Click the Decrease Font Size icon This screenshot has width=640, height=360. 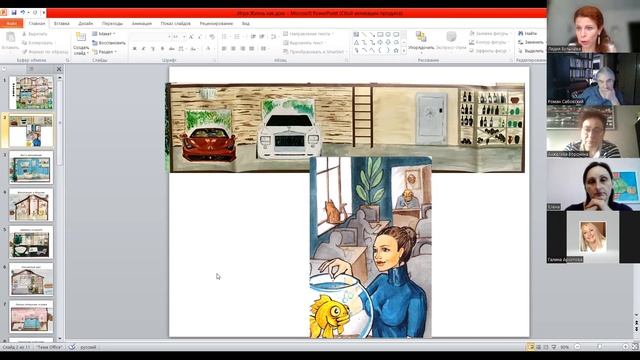200,37
